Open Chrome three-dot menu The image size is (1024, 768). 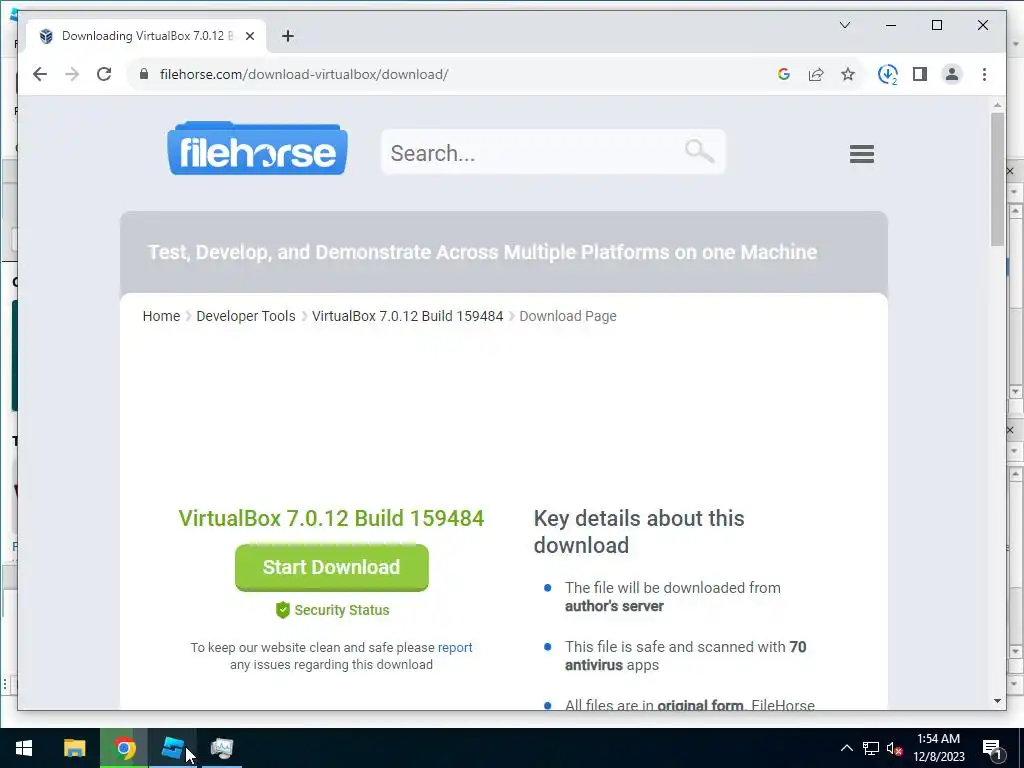(984, 74)
